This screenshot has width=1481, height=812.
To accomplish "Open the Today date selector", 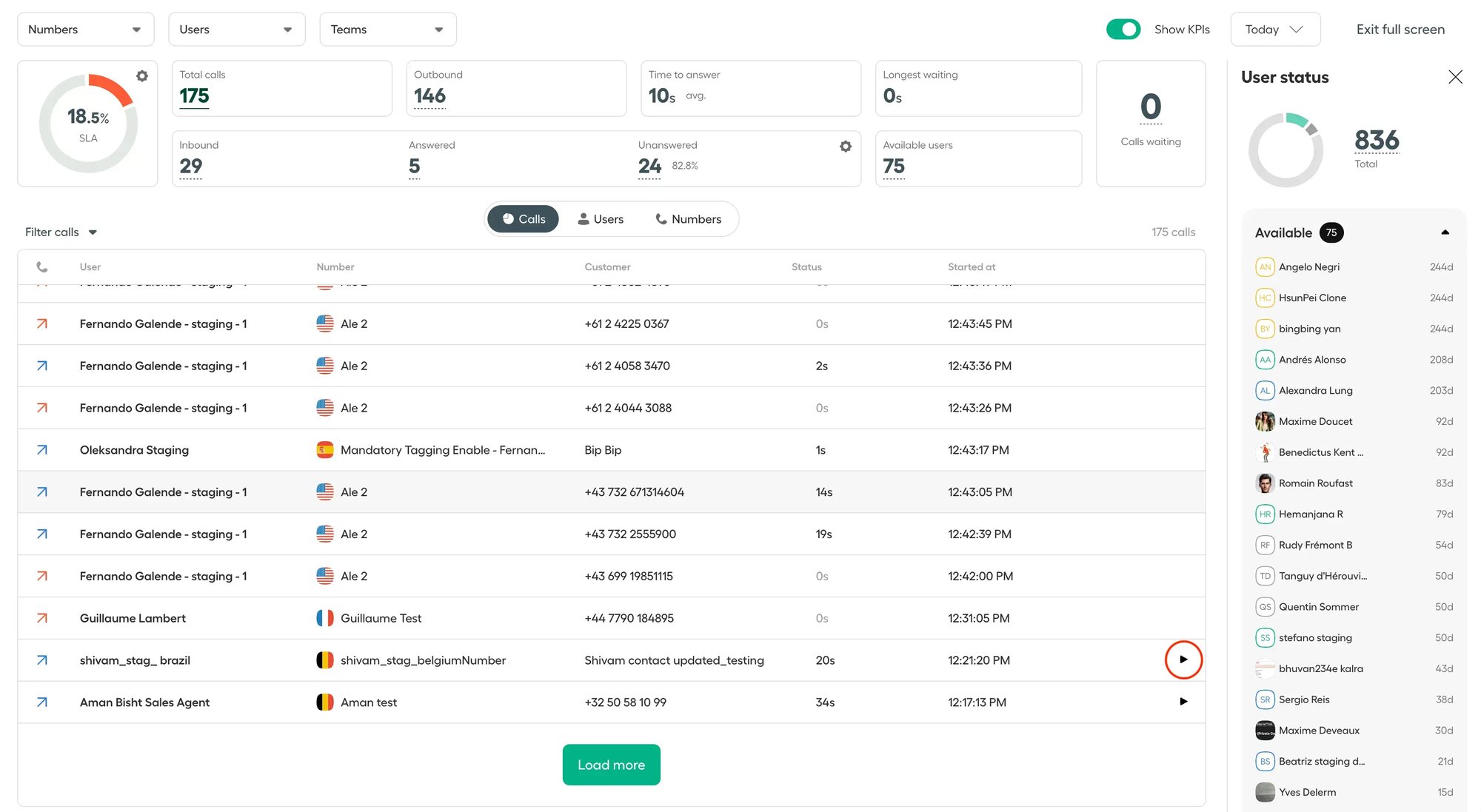I will click(x=1275, y=29).
